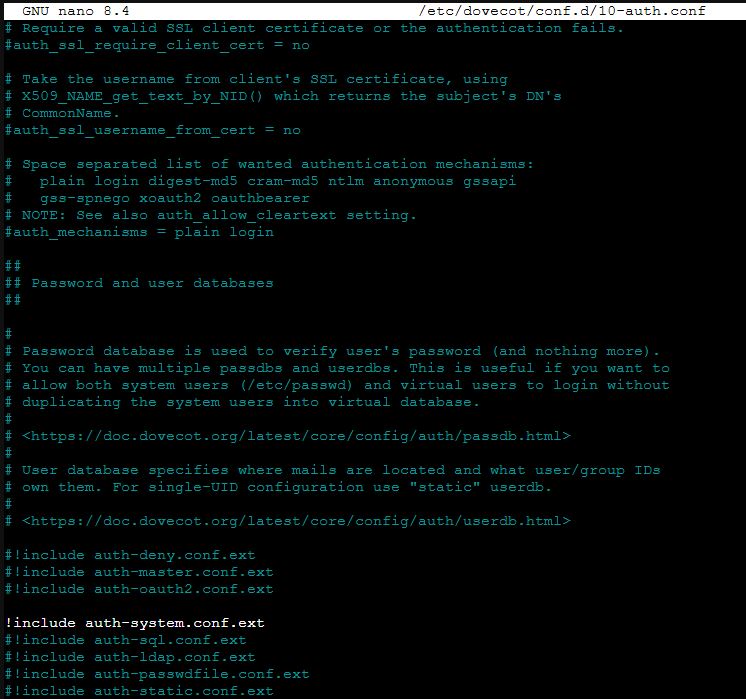746x699 pixels.
Task: Click the passdb.html documentation URL
Action: point(296,436)
